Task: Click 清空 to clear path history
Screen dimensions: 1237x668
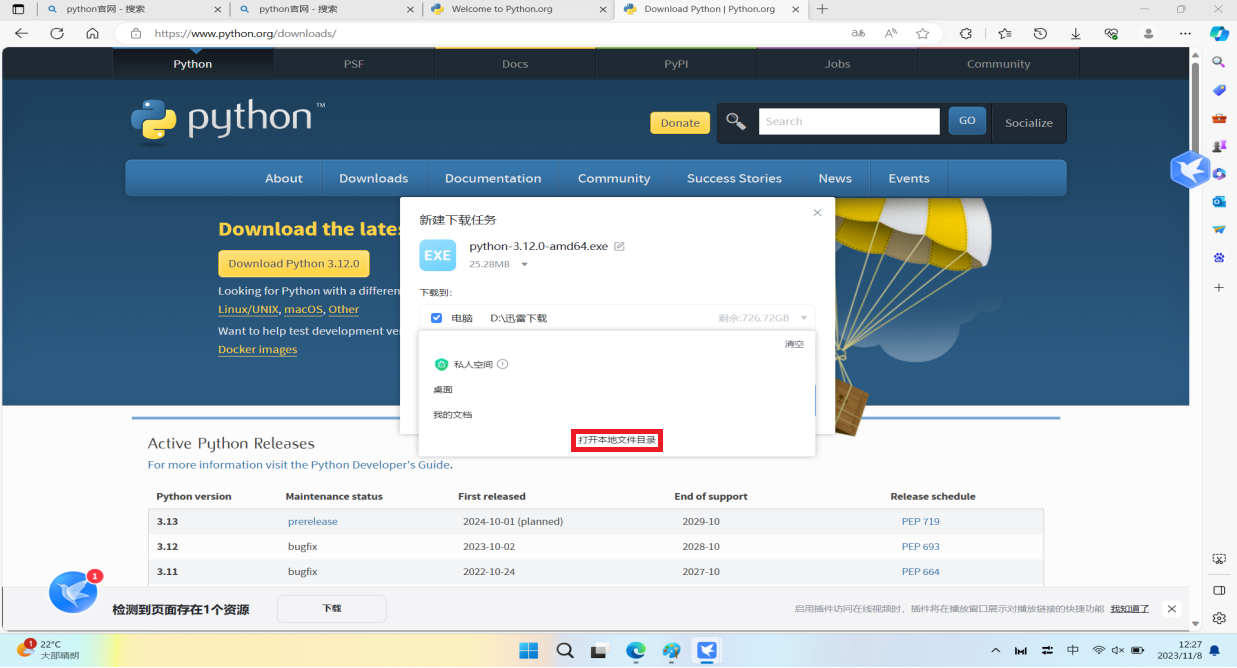Action: 794,344
